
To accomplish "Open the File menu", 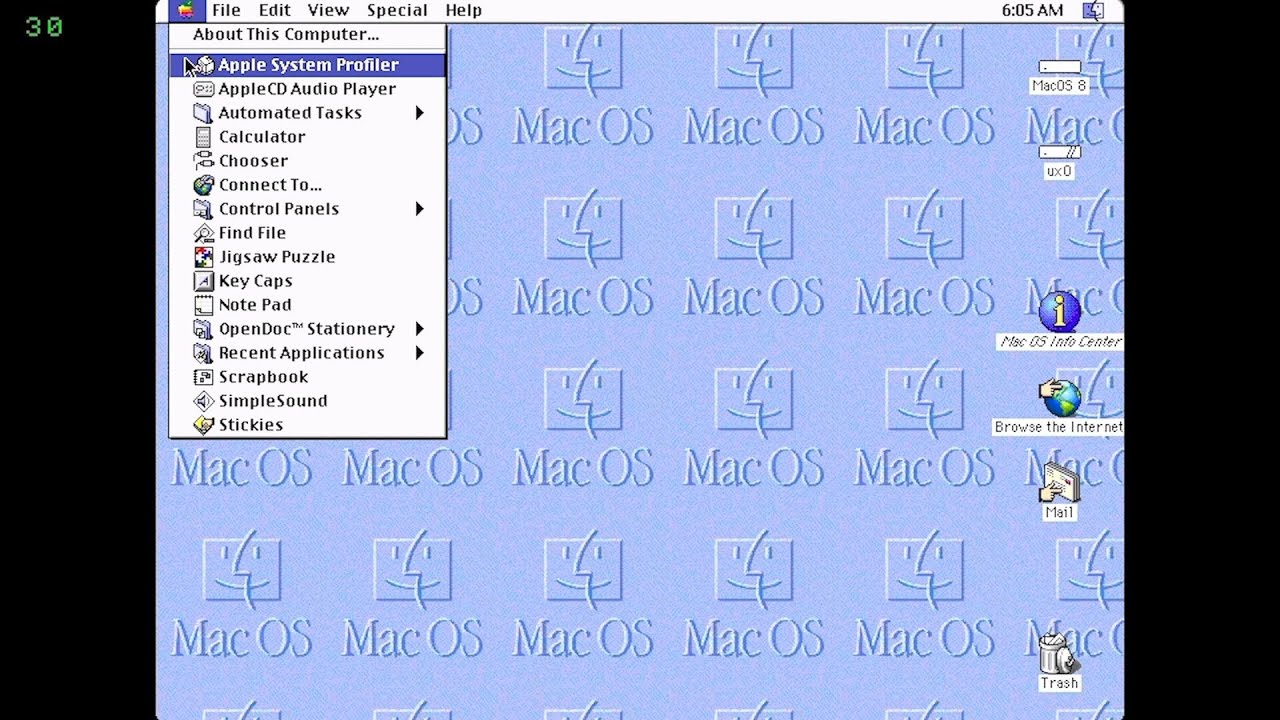I will pos(226,10).
